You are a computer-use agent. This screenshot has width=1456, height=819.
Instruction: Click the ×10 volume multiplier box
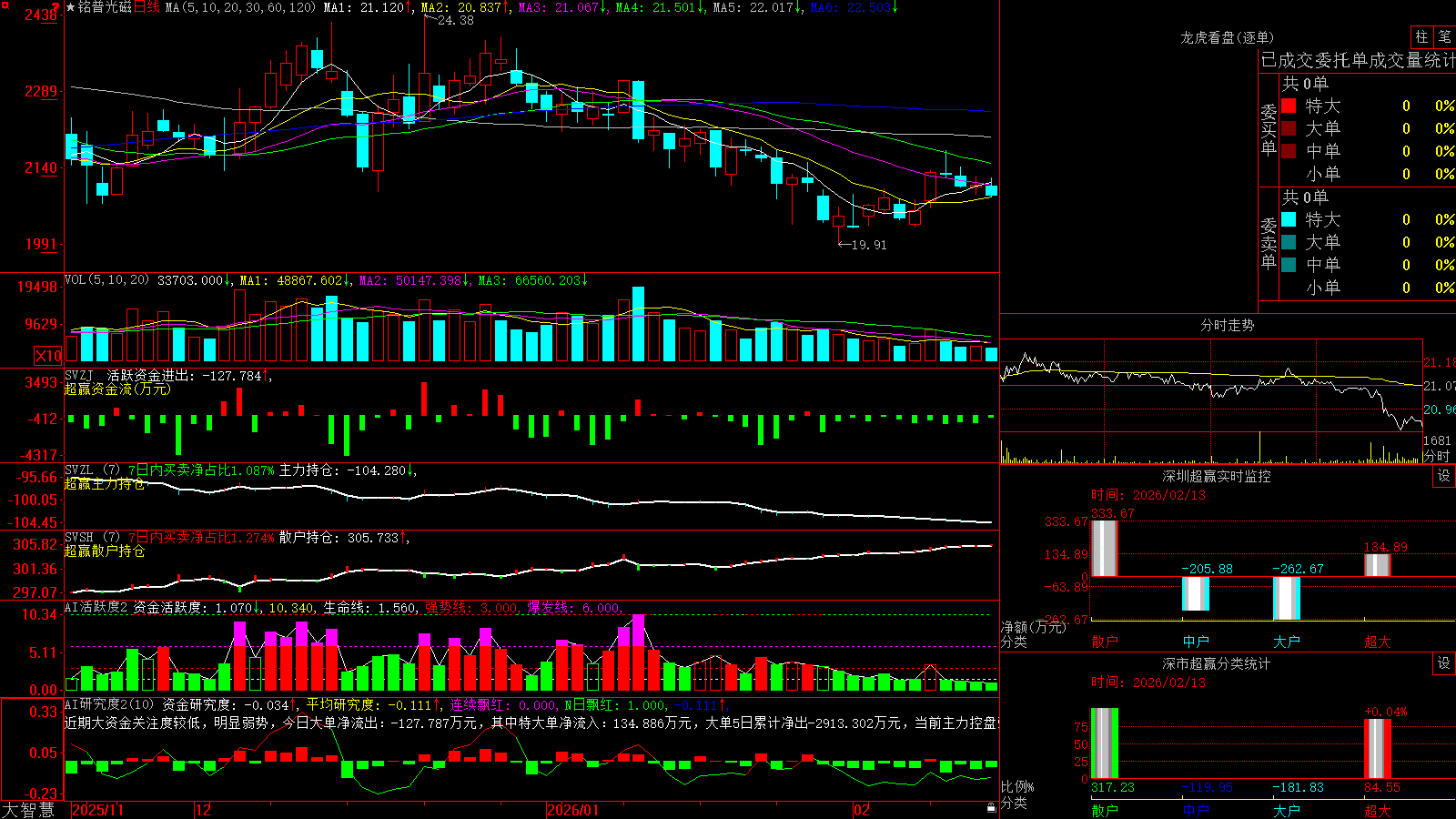click(48, 356)
